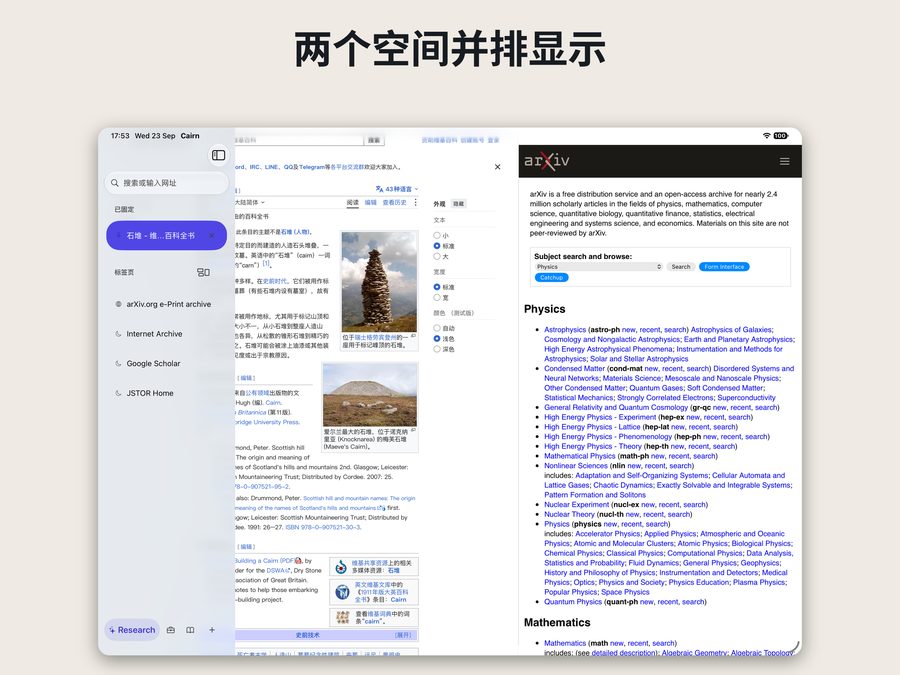This screenshot has width=900, height=675.
Task: Open the Google Scholar tab
Action: pyautogui.click(x=164, y=363)
